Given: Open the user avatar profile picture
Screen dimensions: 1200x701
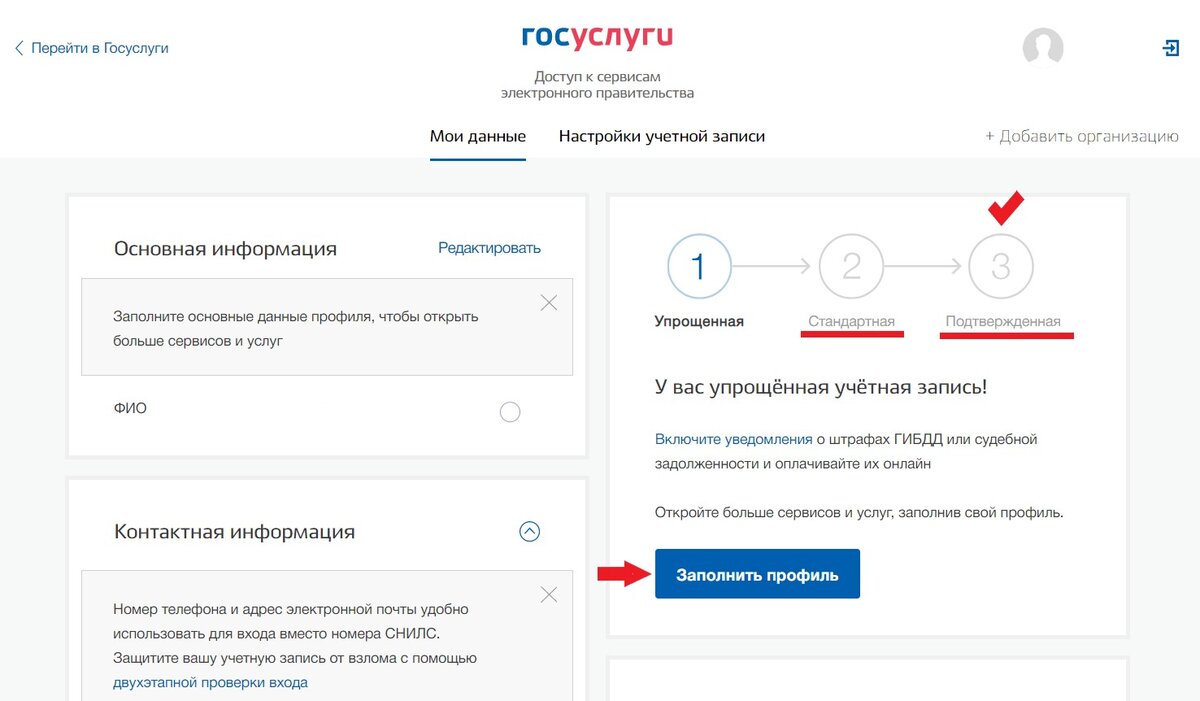Looking at the screenshot, I should (x=1043, y=47).
